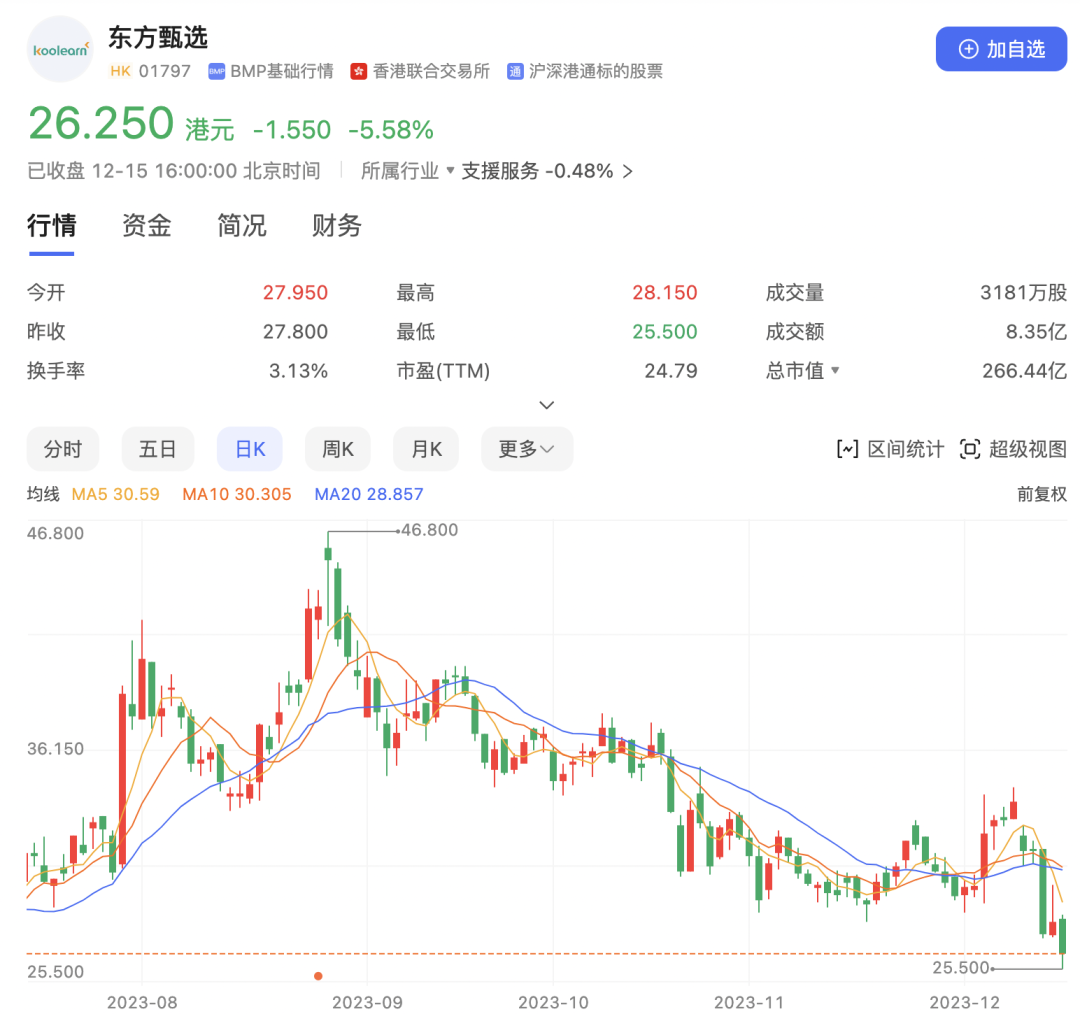
Task: Click chevron next to 支援服务 -0.48%
Action: pyautogui.click(x=627, y=171)
